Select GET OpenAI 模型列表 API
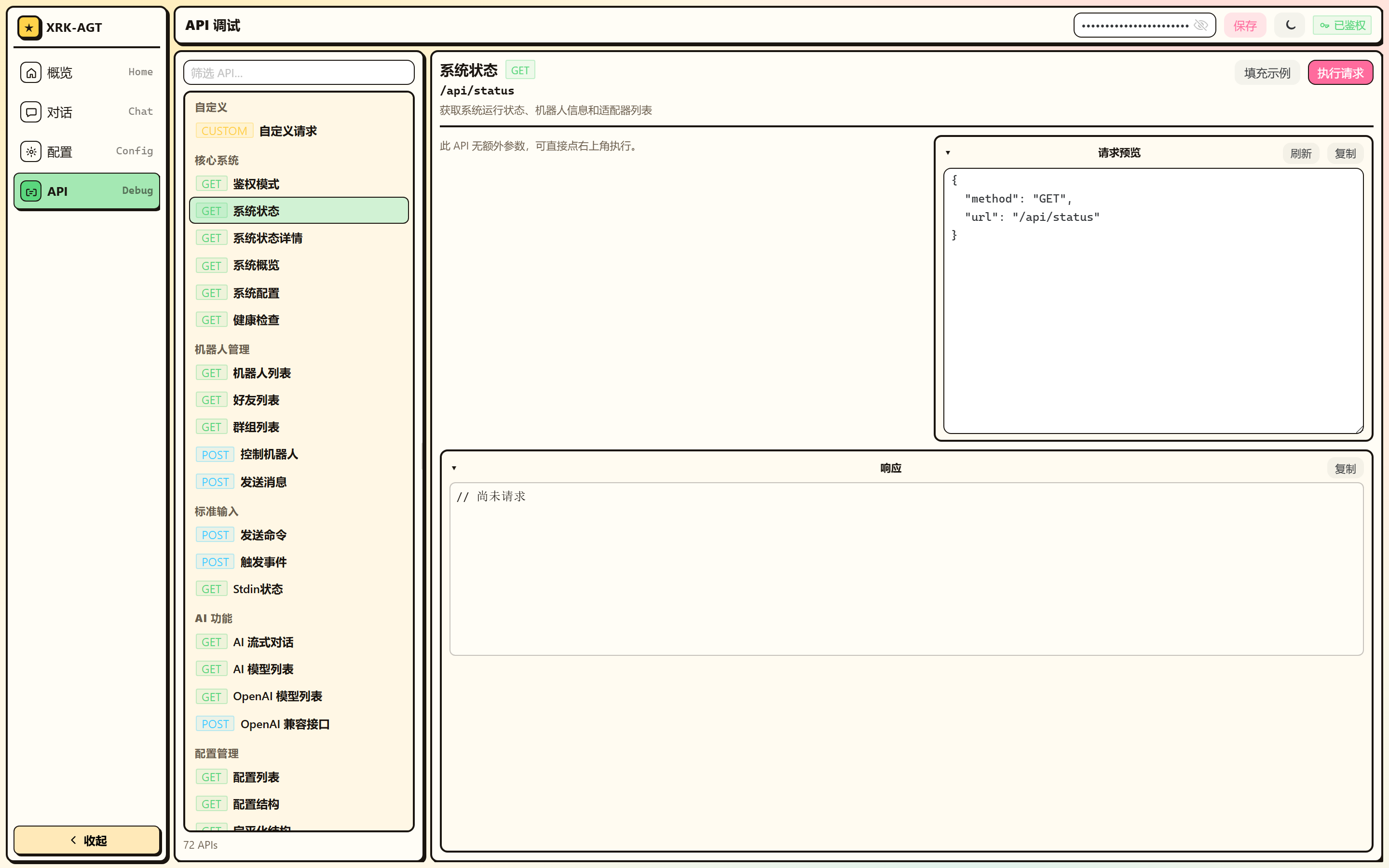Image resolution: width=1389 pixels, height=868 pixels. click(x=299, y=696)
